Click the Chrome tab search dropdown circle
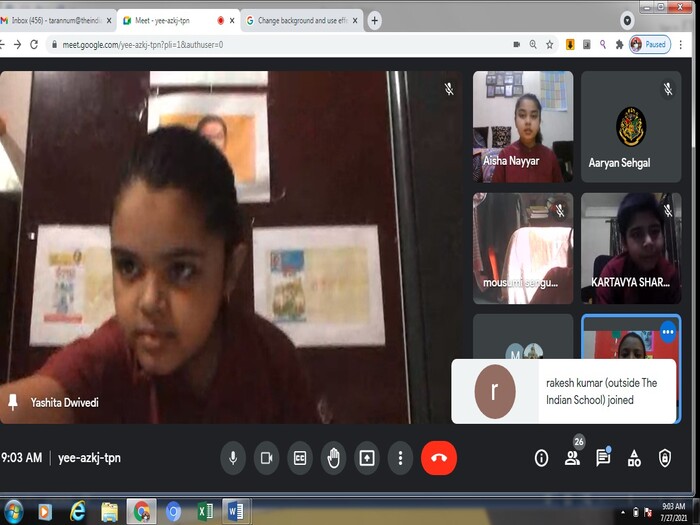The image size is (700, 525). click(627, 21)
